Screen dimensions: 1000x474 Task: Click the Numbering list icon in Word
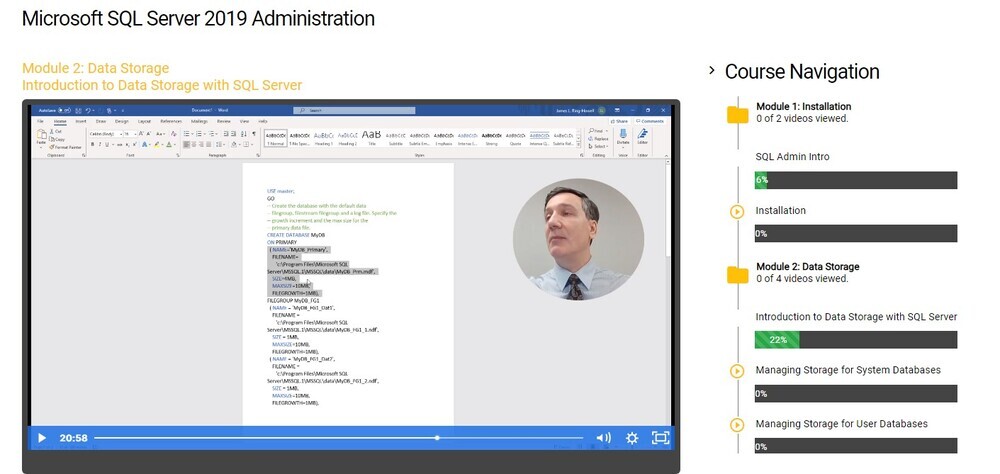click(199, 134)
